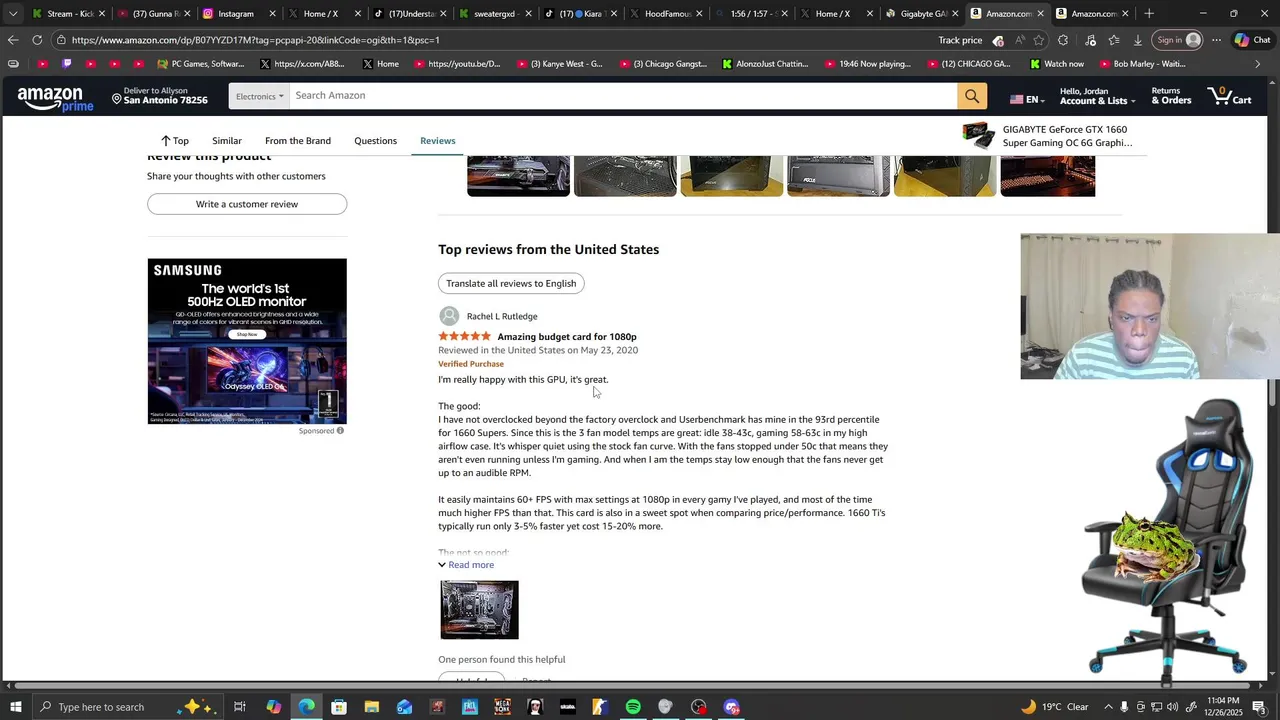Click the taskbar clock 11:04 PM
Image resolution: width=1280 pixels, height=720 pixels.
pos(1223,707)
